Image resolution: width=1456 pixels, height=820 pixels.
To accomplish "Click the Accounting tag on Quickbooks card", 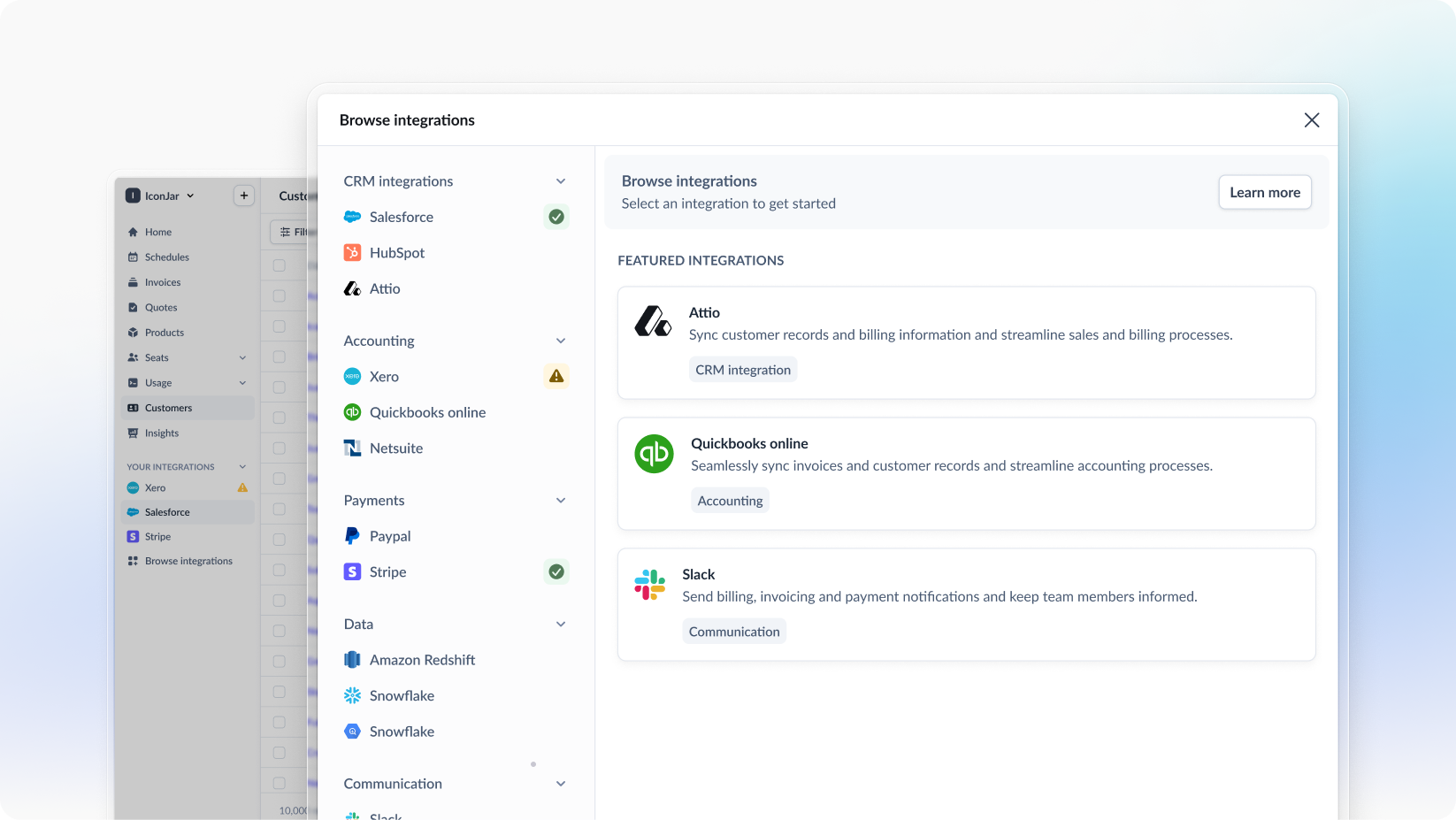I will 730,501.
